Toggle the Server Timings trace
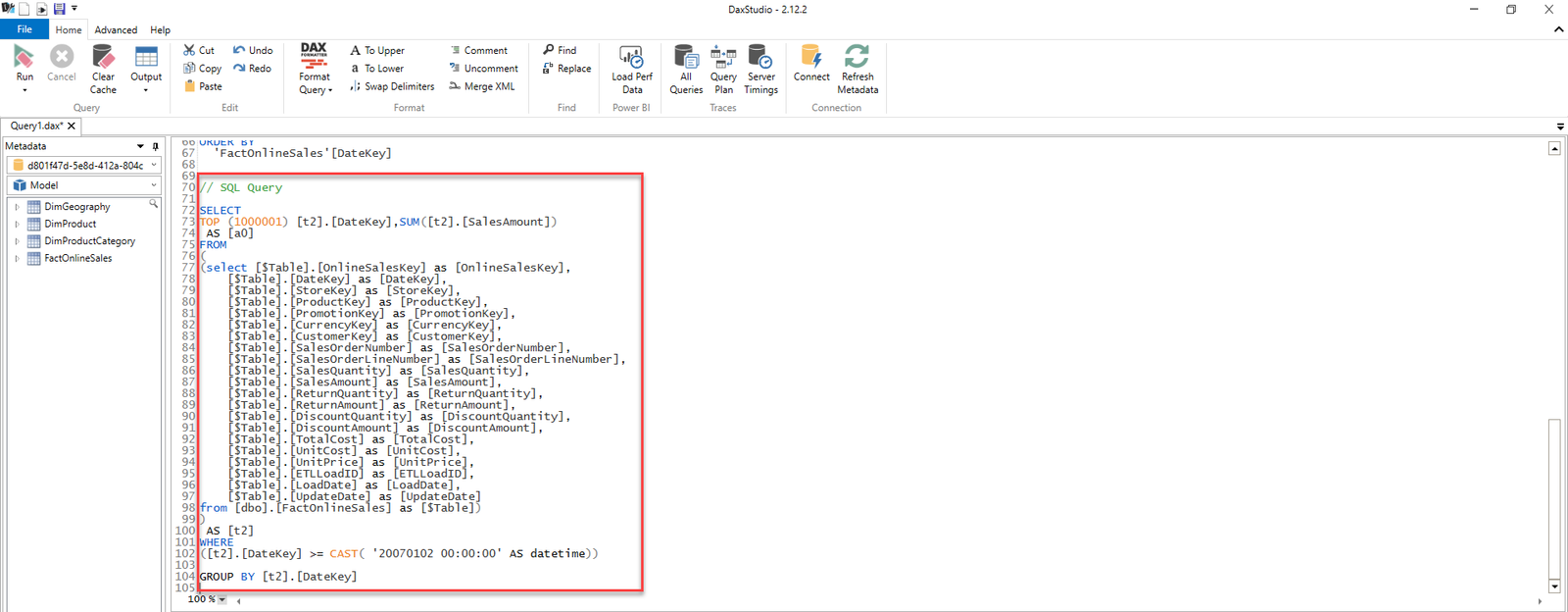Image resolution: width=1568 pixels, height=612 pixels. (760, 58)
